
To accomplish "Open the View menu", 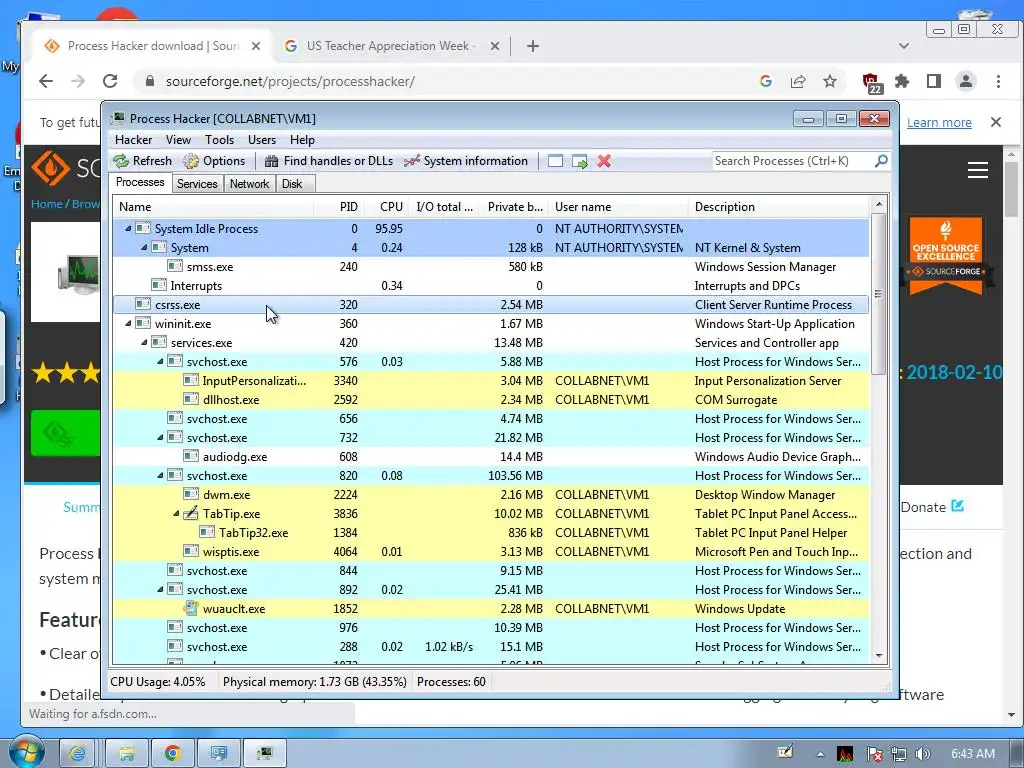I will [x=178, y=140].
